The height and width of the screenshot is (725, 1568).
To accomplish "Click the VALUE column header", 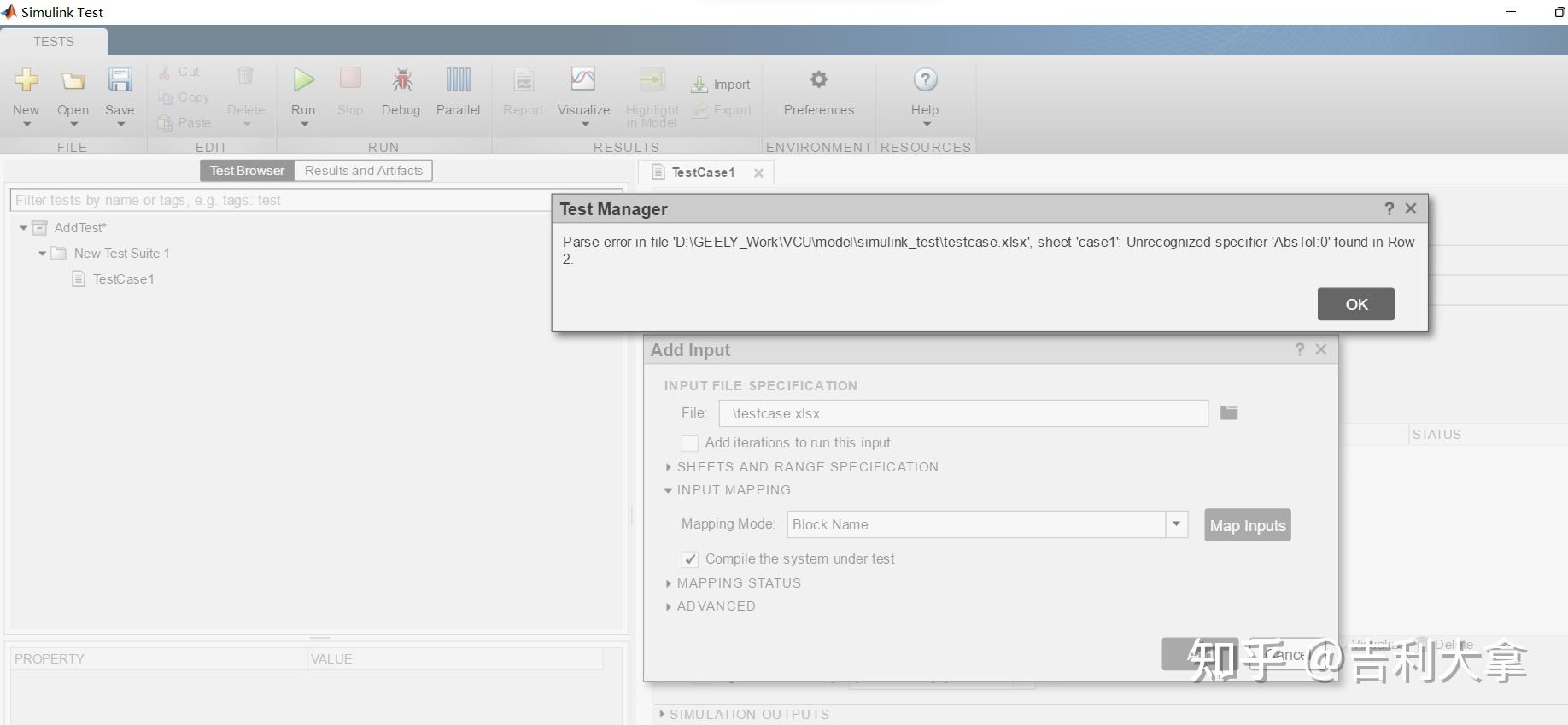I will tap(455, 659).
